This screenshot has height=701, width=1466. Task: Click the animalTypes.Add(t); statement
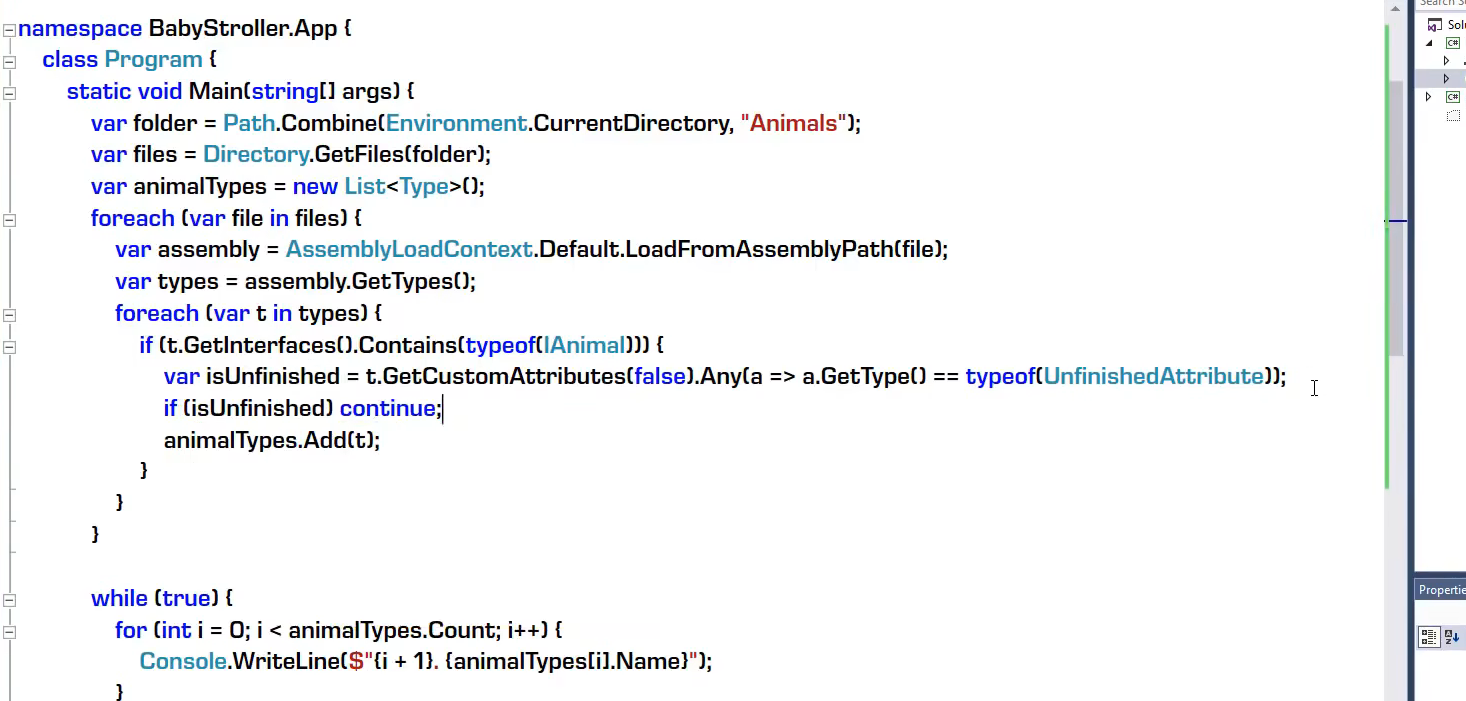click(272, 440)
